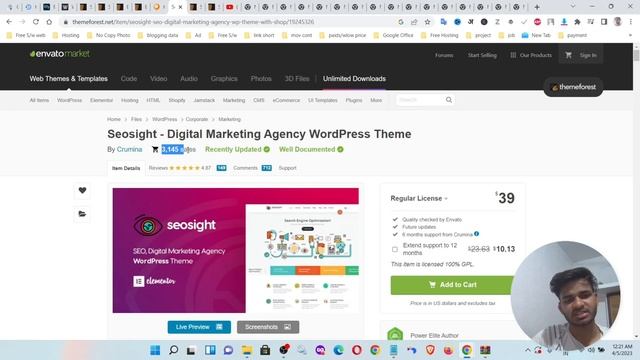Open Chrome's three-dot menu

click(x=631, y=22)
